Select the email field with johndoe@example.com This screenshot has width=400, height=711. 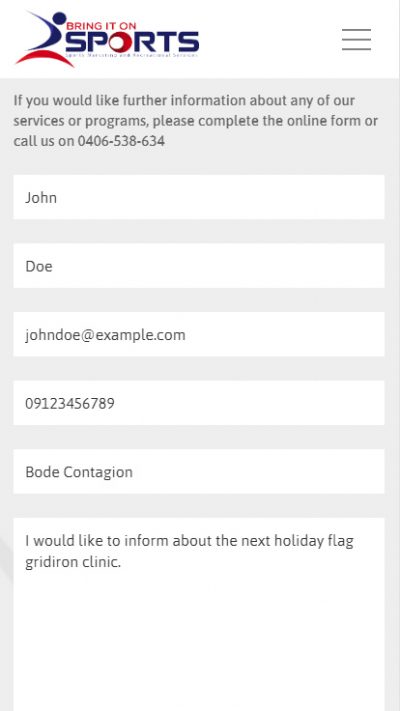pyautogui.click(x=199, y=334)
